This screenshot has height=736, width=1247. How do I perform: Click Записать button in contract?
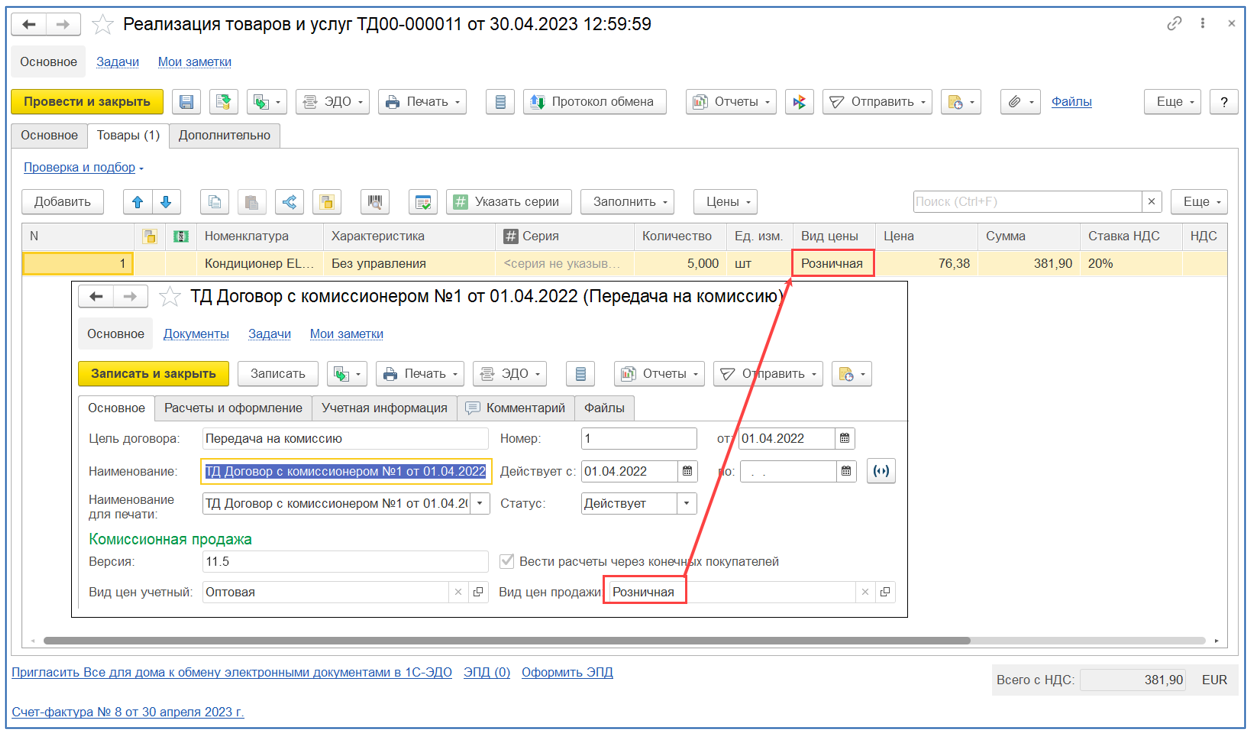278,374
